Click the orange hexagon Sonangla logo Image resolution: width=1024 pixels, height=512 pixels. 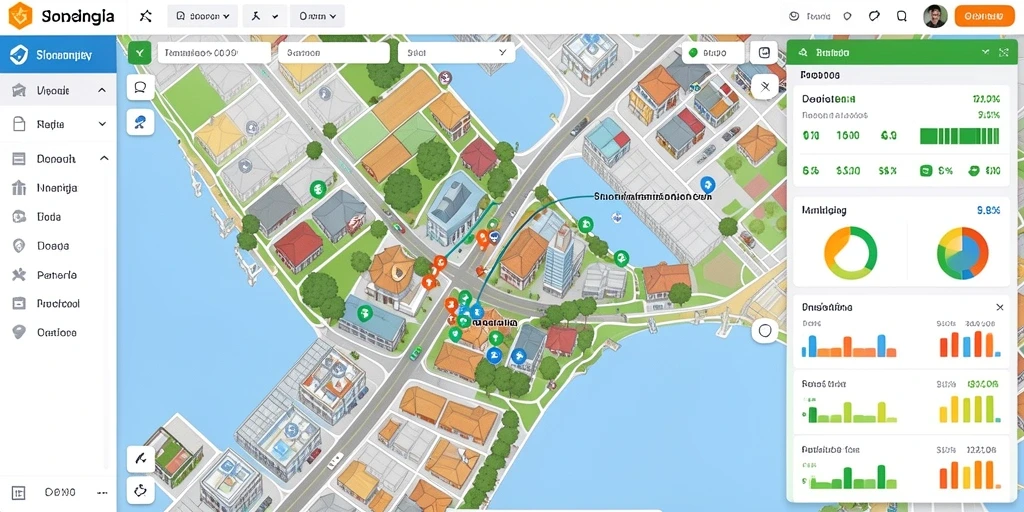(x=20, y=16)
